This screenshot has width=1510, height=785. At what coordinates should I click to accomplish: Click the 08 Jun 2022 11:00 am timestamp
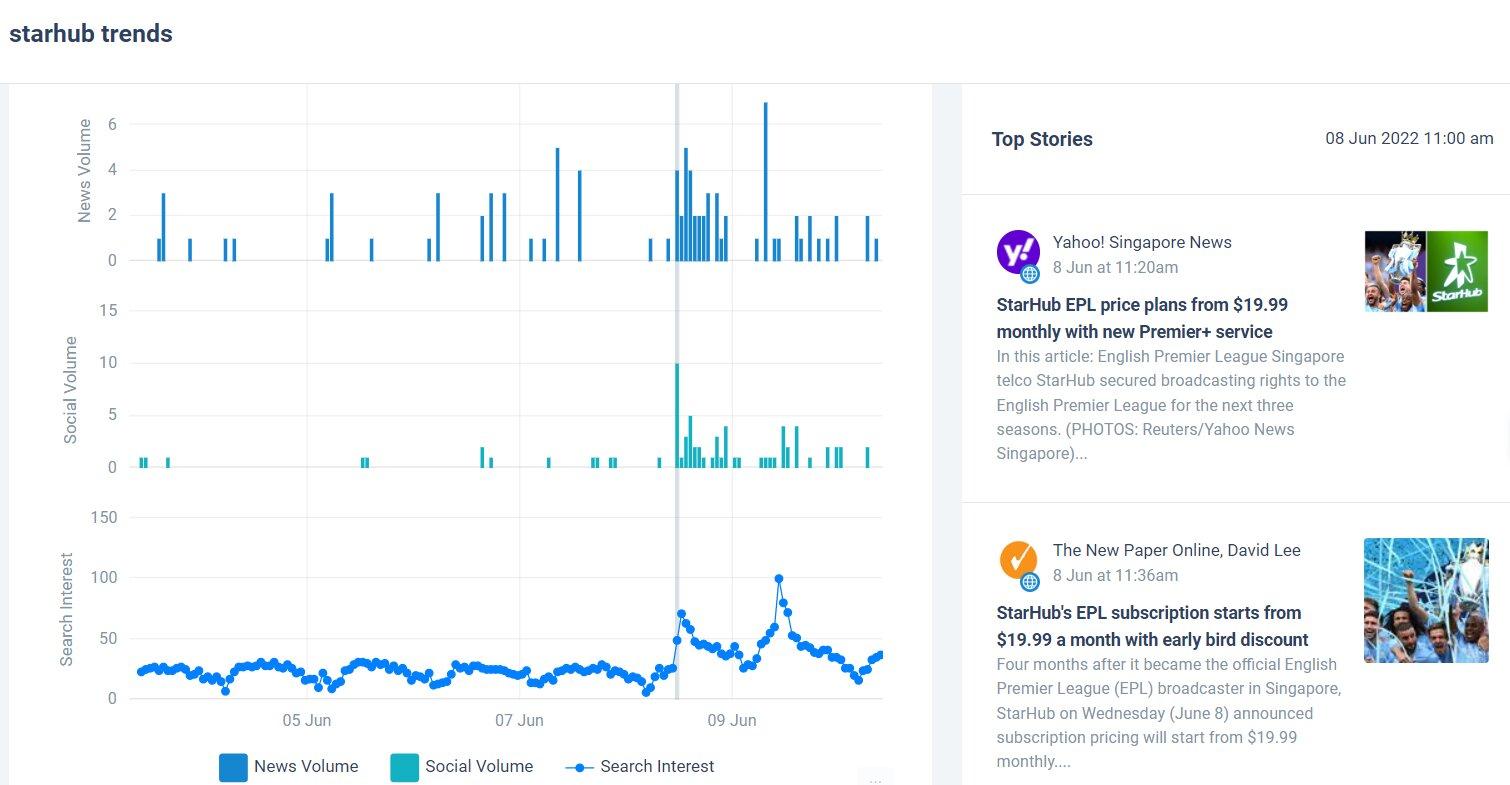click(x=1409, y=139)
